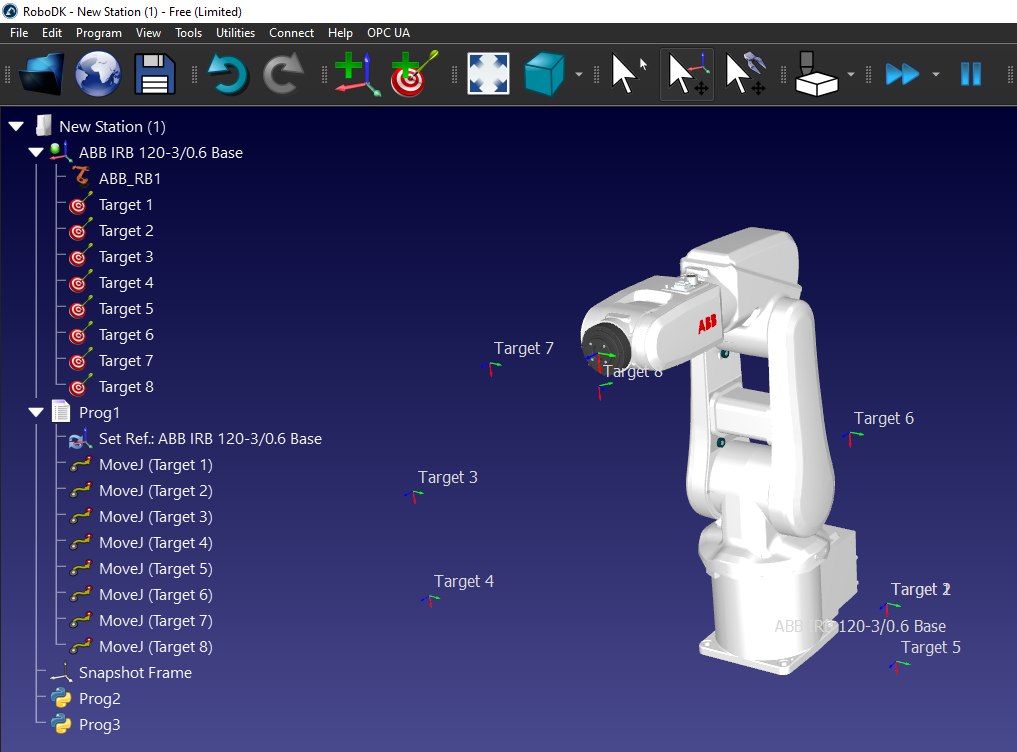Add a reference frame from toolbar
1017x752 pixels.
point(357,74)
